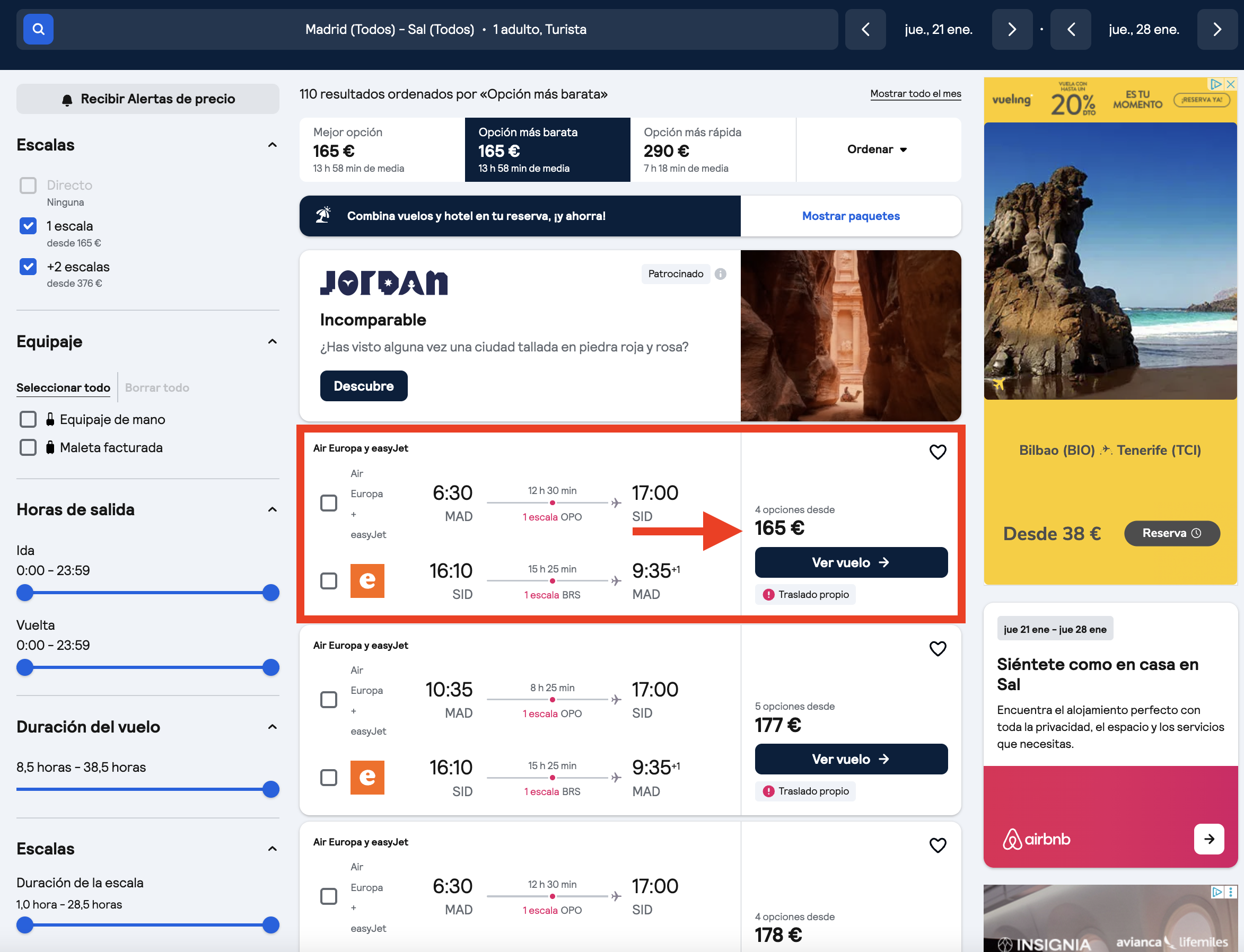Open the Mostrar todo el mes link
Viewport: 1244px width, 952px height.
(916, 94)
